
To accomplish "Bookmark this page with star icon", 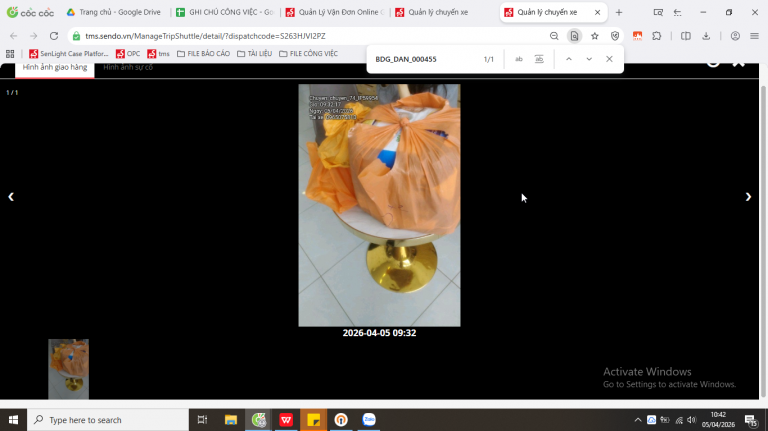I will click(x=595, y=36).
